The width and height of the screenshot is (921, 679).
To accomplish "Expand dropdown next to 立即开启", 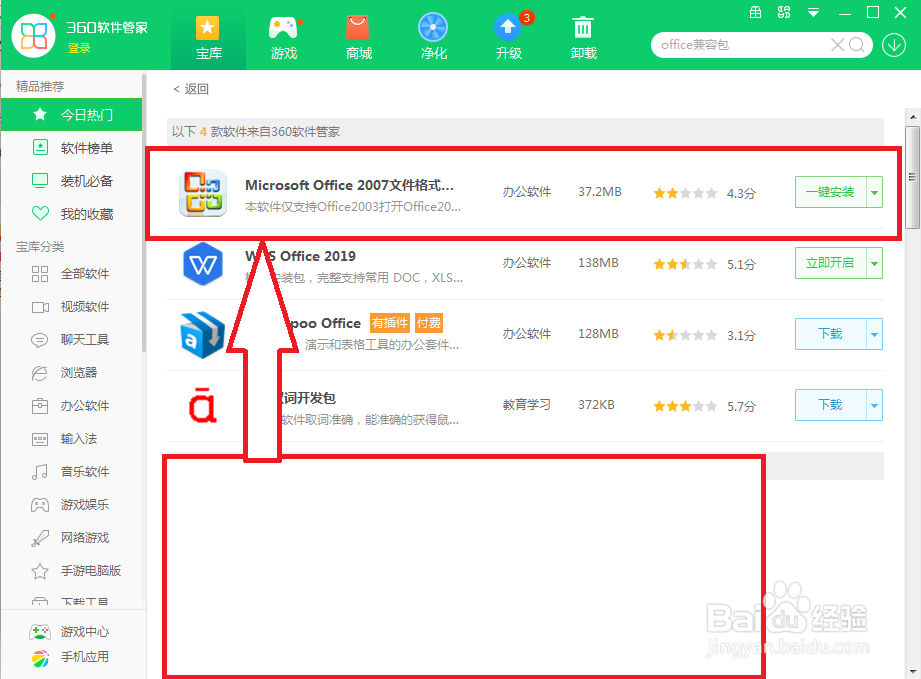I will (x=875, y=263).
